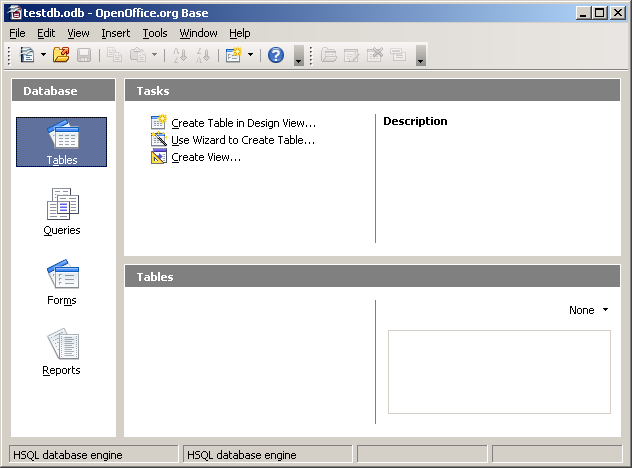Open the Window menu
Screen dimensions: 632x468
(198, 33)
